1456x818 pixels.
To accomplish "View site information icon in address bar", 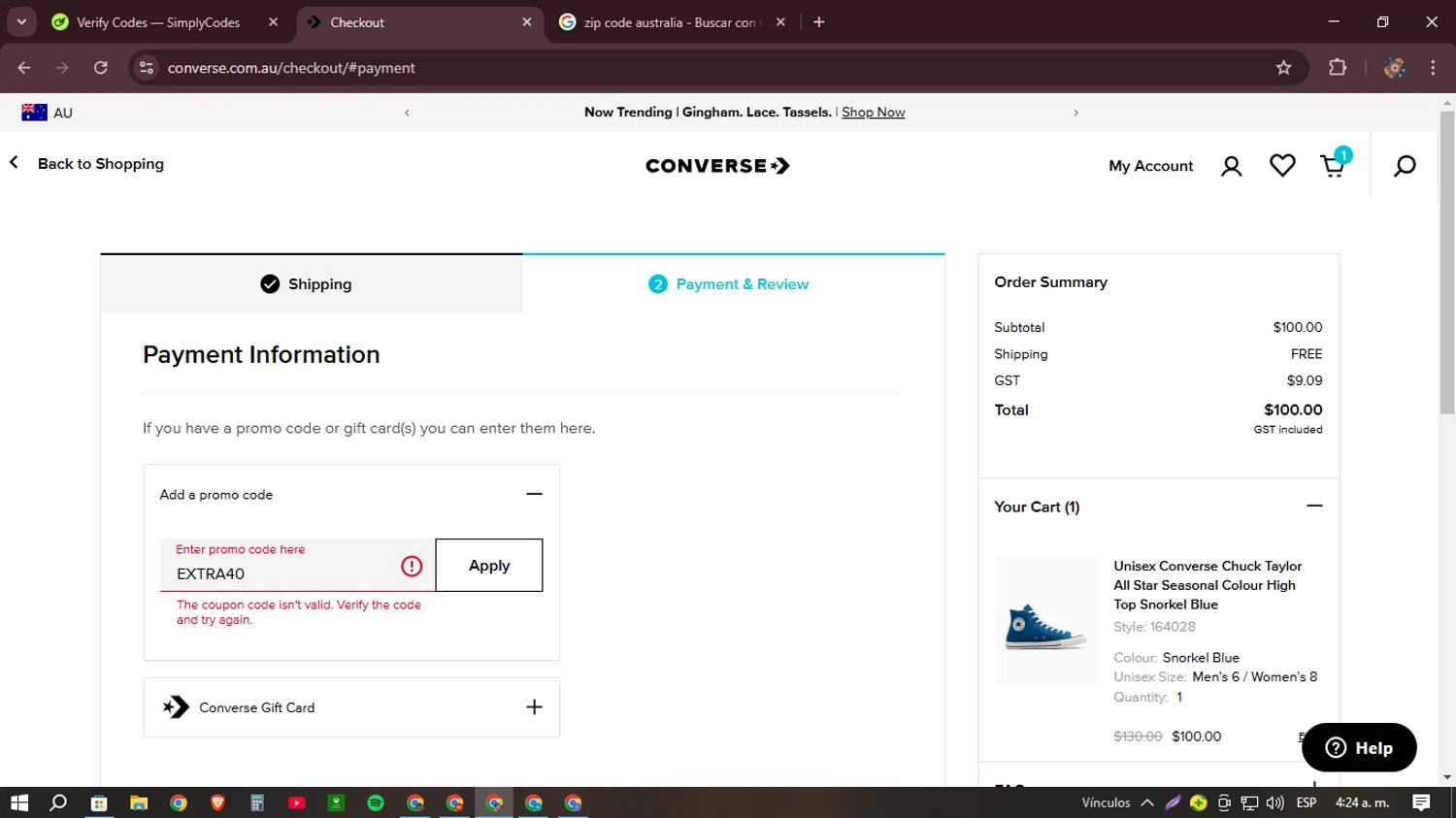I will [147, 68].
